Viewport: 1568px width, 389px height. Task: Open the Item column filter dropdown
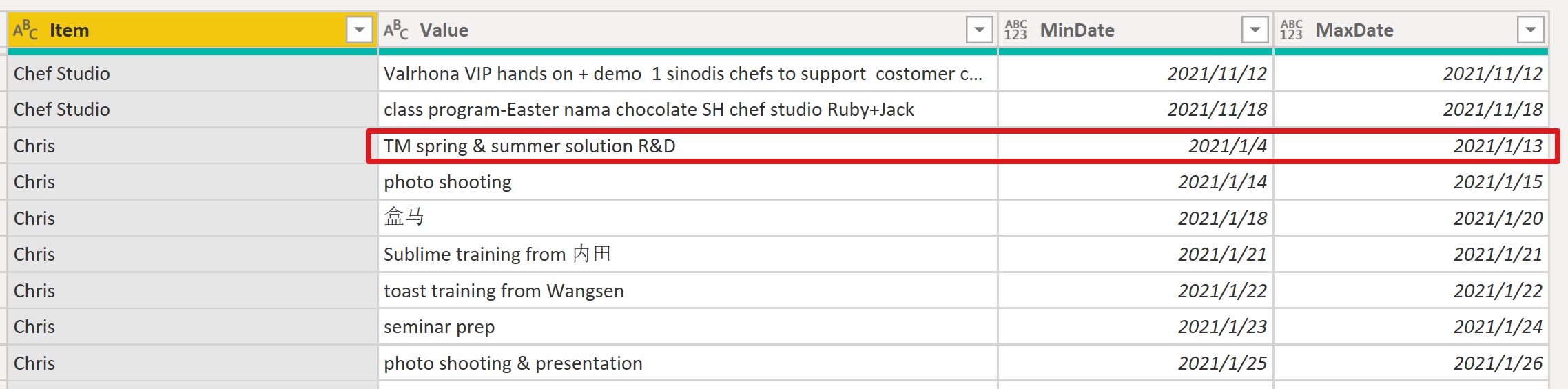tap(359, 30)
